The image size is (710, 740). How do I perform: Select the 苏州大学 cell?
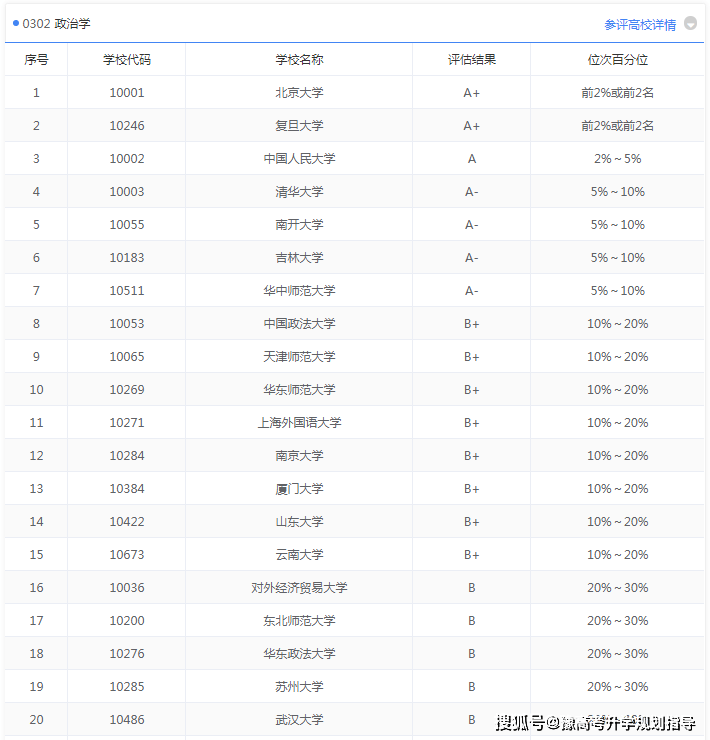click(x=299, y=687)
